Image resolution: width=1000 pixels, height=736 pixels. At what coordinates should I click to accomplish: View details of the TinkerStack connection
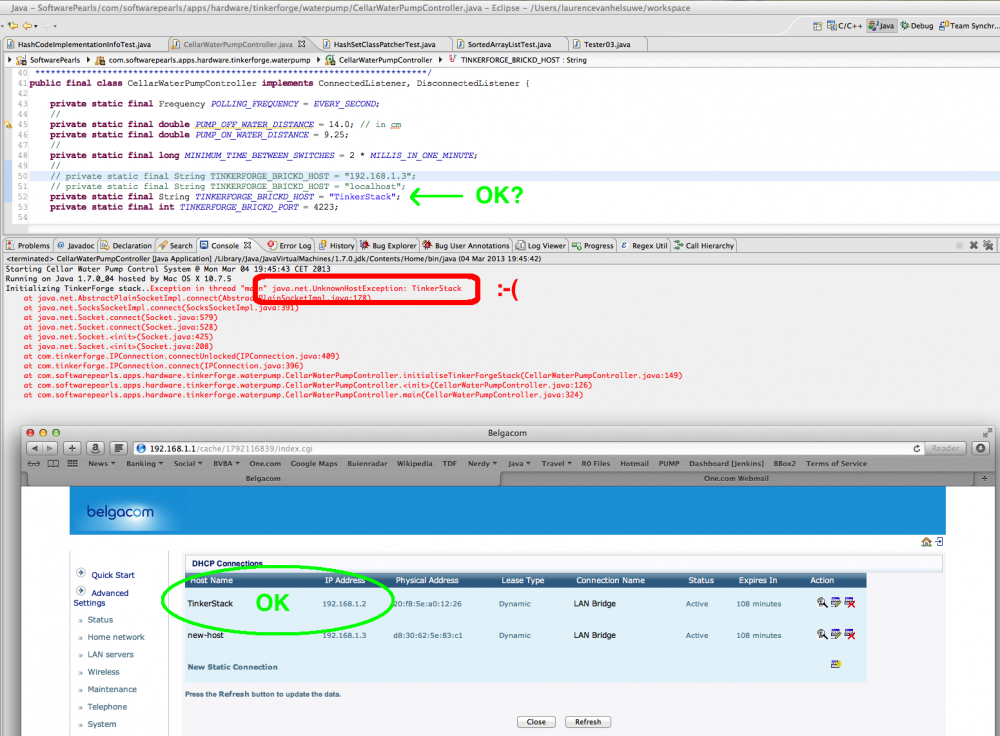point(822,603)
